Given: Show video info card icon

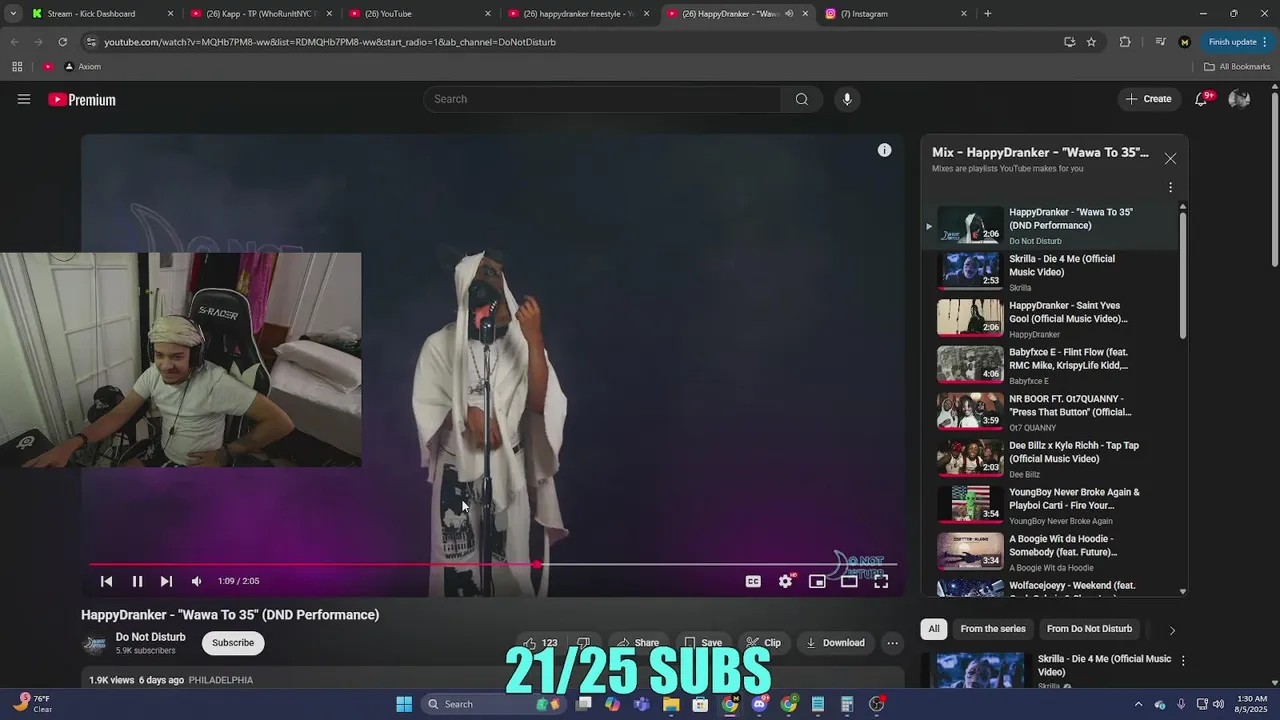Looking at the screenshot, I should pos(884,150).
